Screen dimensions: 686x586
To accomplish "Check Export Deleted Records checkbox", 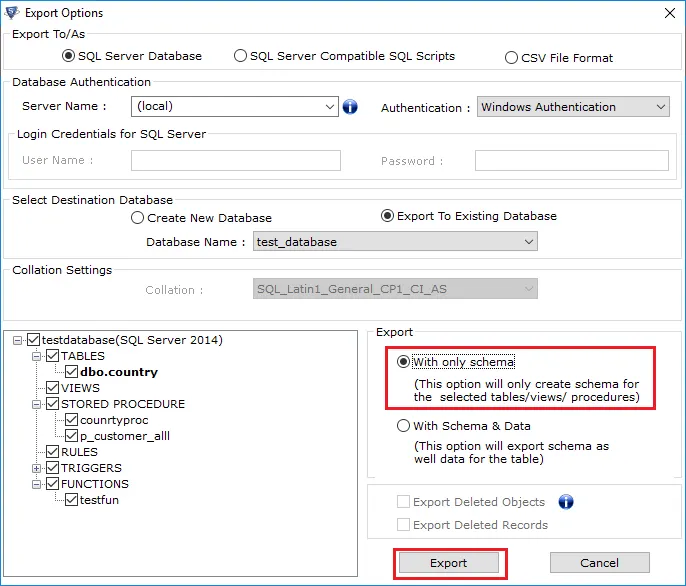I will (x=403, y=524).
